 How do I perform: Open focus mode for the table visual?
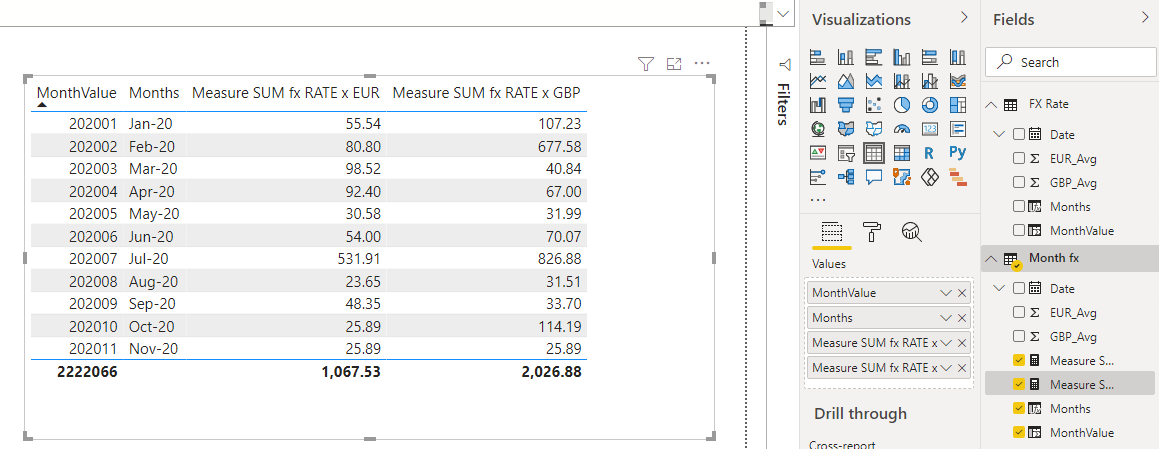pos(673,64)
